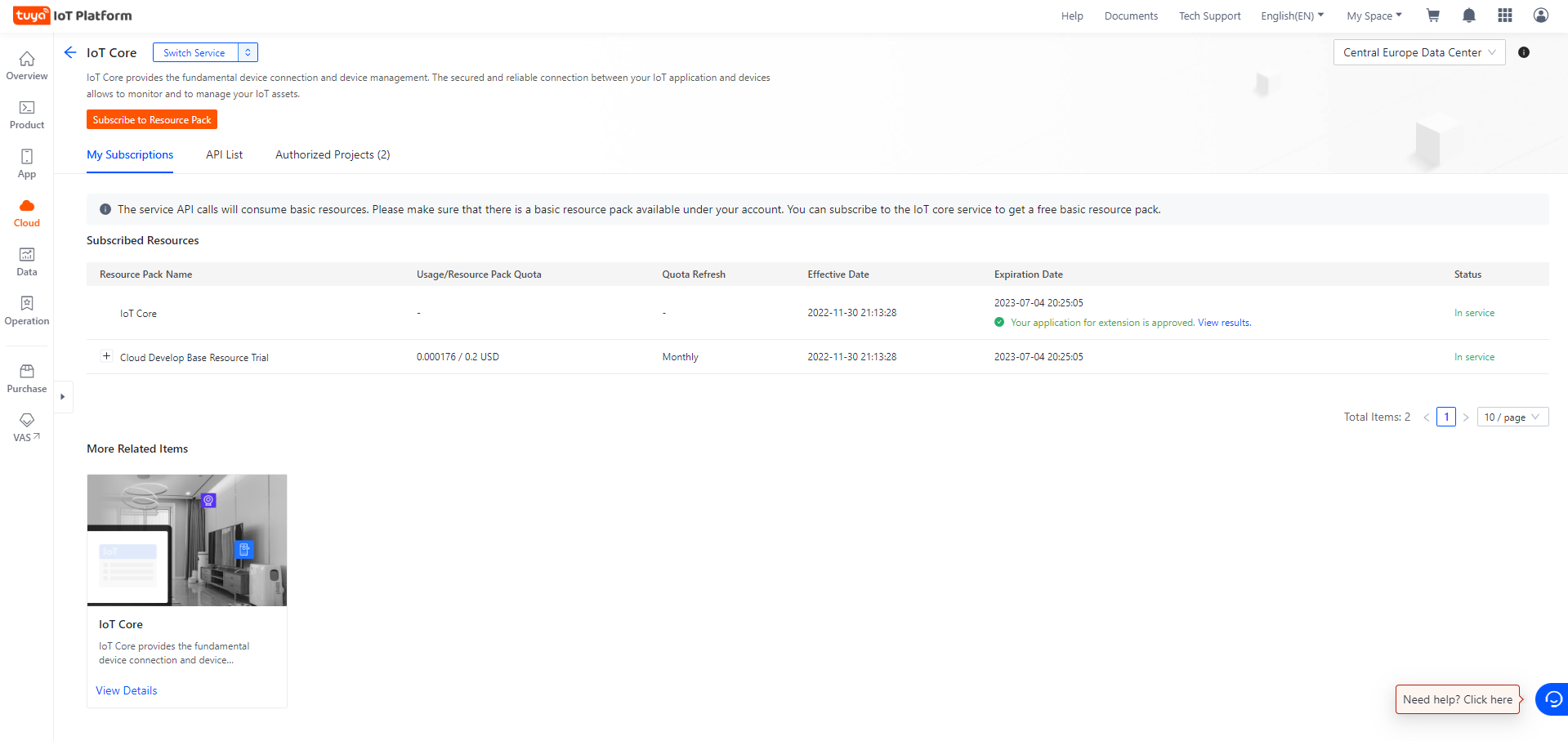1568x741 pixels.
Task: Click the IoT Core card thumbnail image
Action: pyautogui.click(x=187, y=540)
